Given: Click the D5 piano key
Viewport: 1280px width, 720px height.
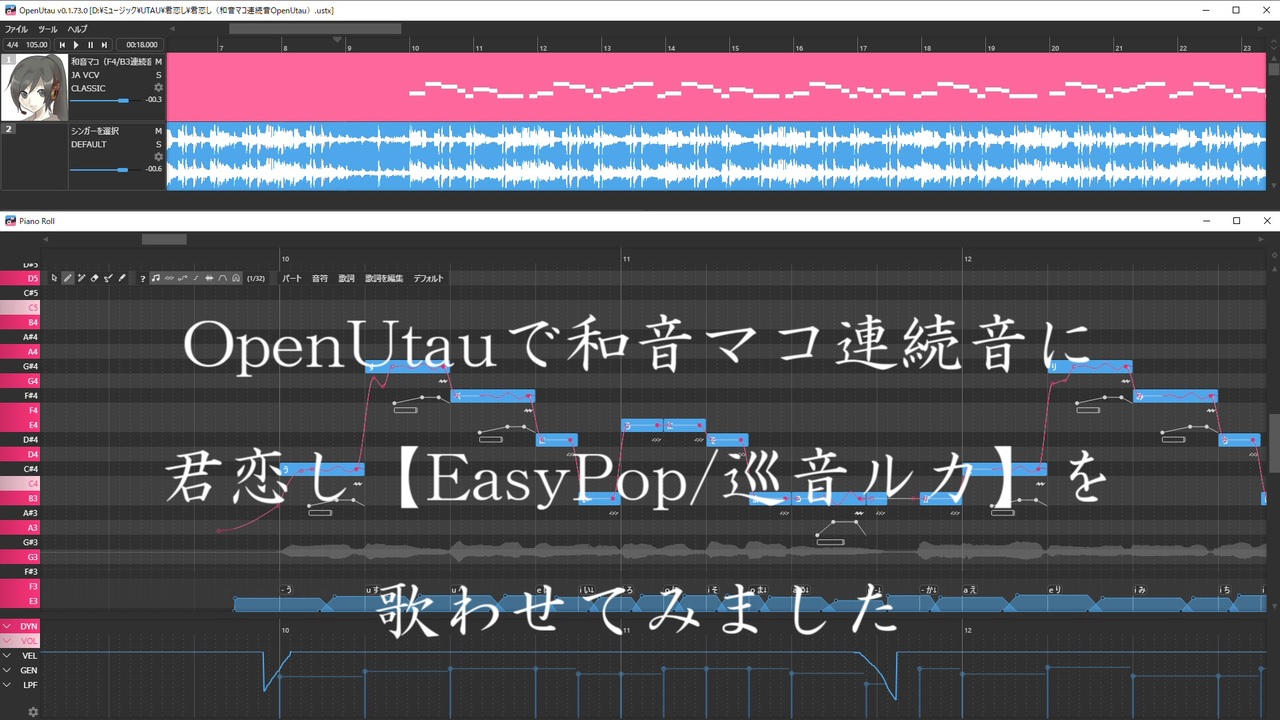Looking at the screenshot, I should 20,278.
